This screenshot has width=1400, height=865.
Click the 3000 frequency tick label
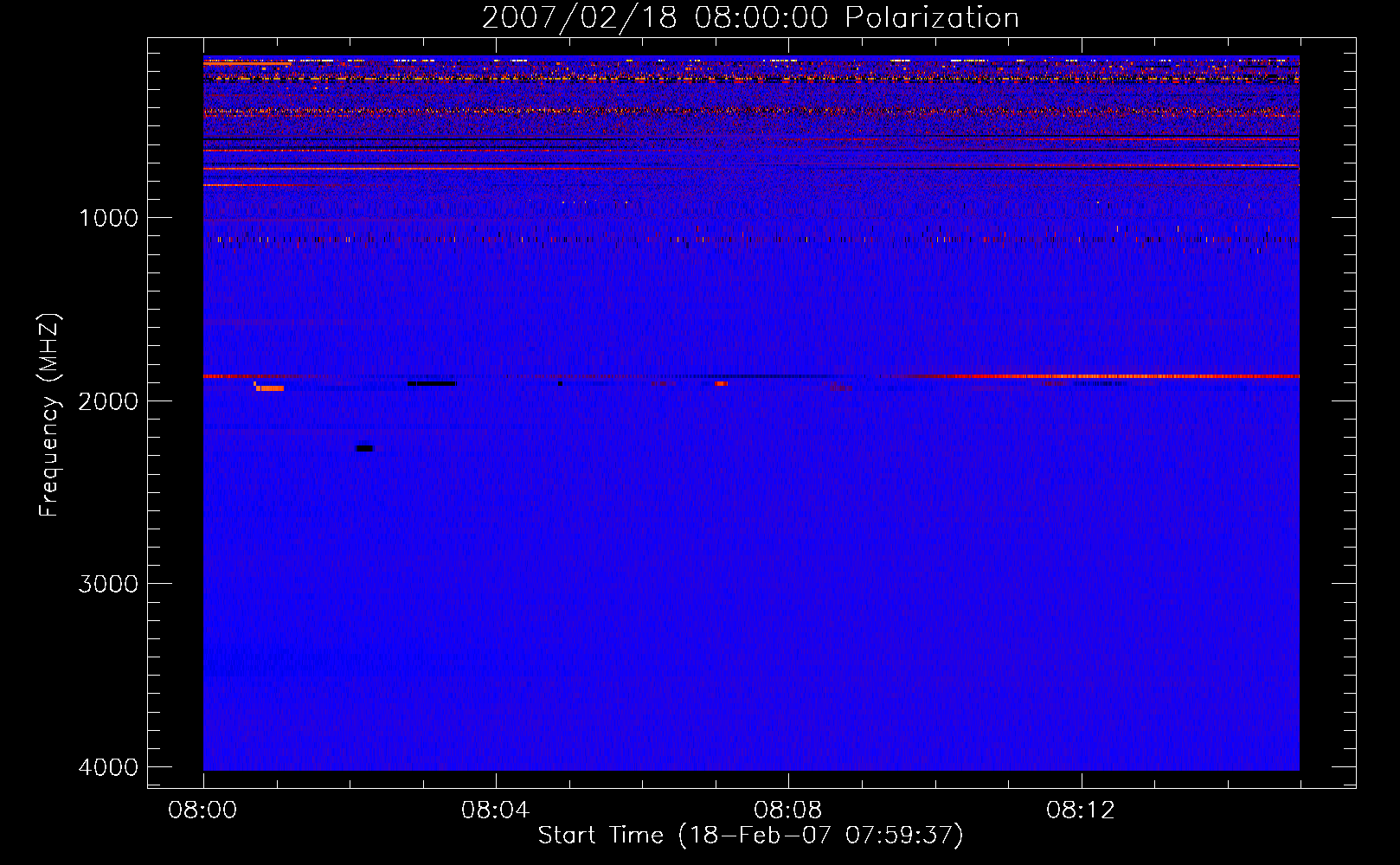pyautogui.click(x=108, y=584)
